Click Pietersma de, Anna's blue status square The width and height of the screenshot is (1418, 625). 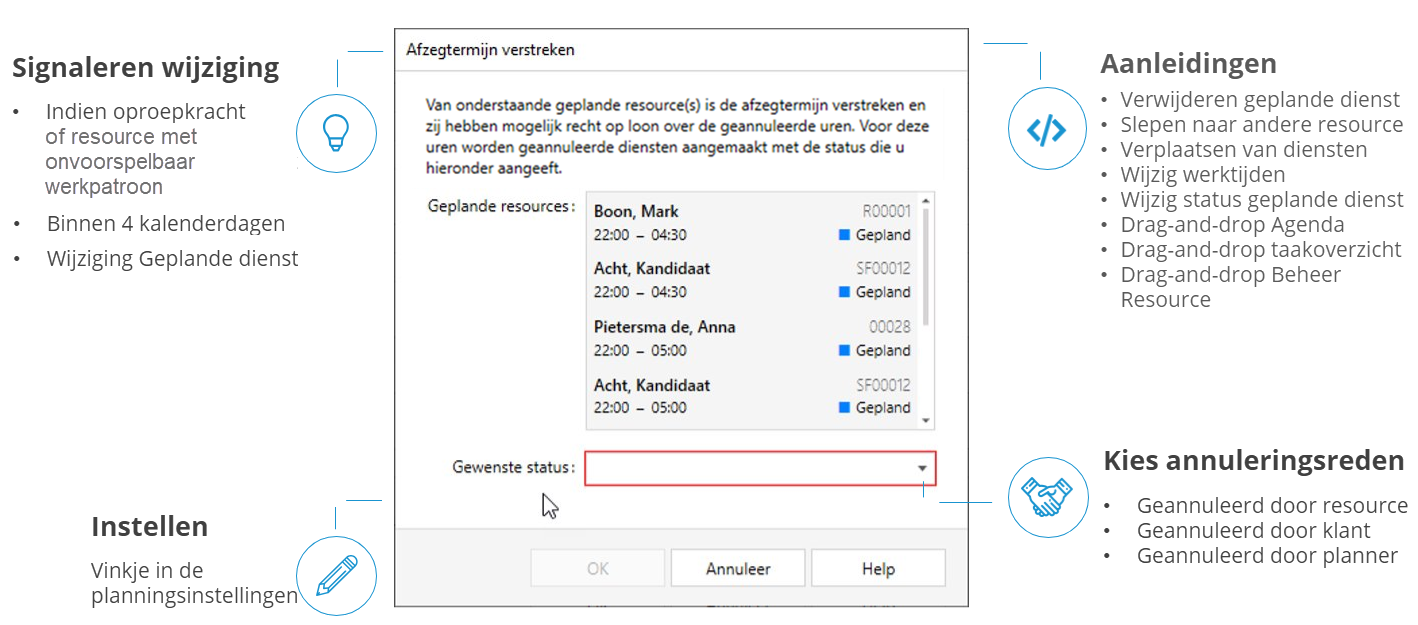[844, 350]
